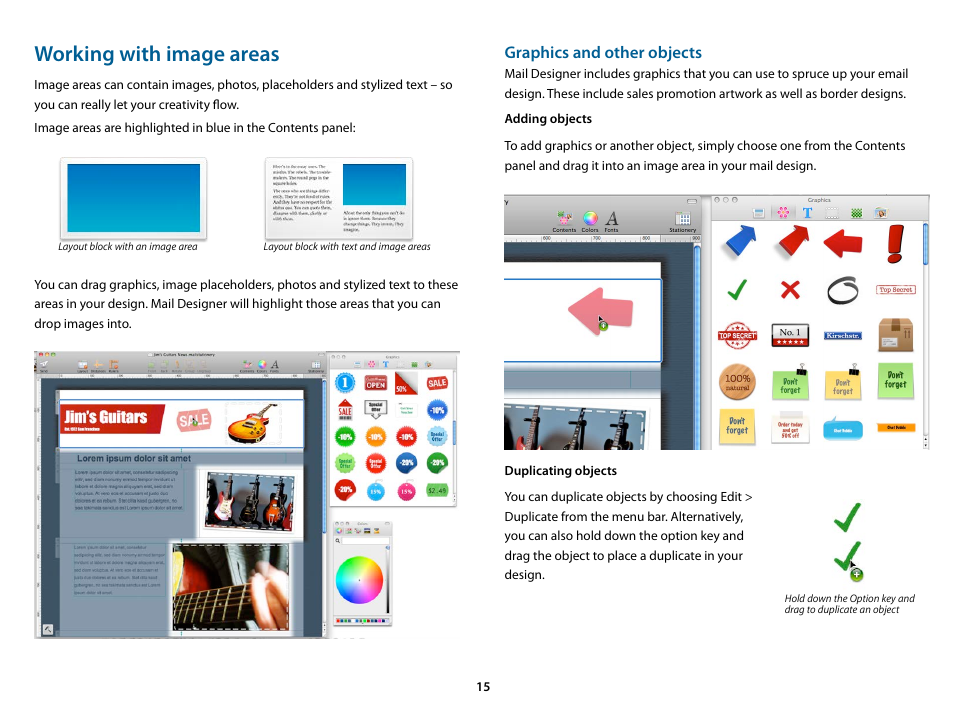Choose the red SALE tag in the sticker grid
The height and width of the screenshot is (724, 954).
coord(437,383)
